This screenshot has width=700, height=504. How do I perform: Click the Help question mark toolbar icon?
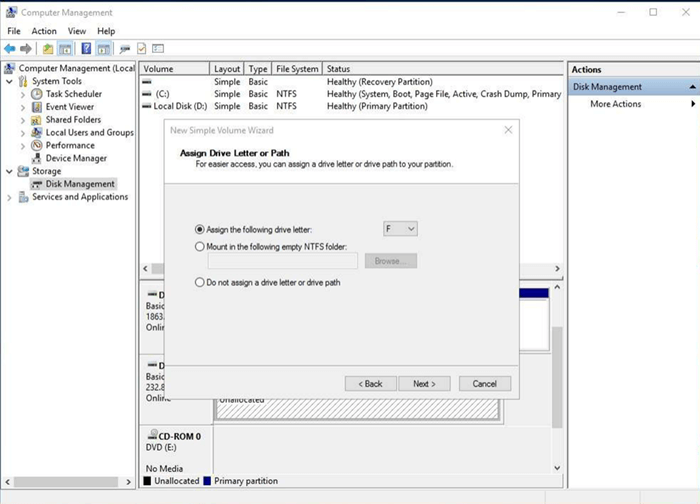point(86,48)
